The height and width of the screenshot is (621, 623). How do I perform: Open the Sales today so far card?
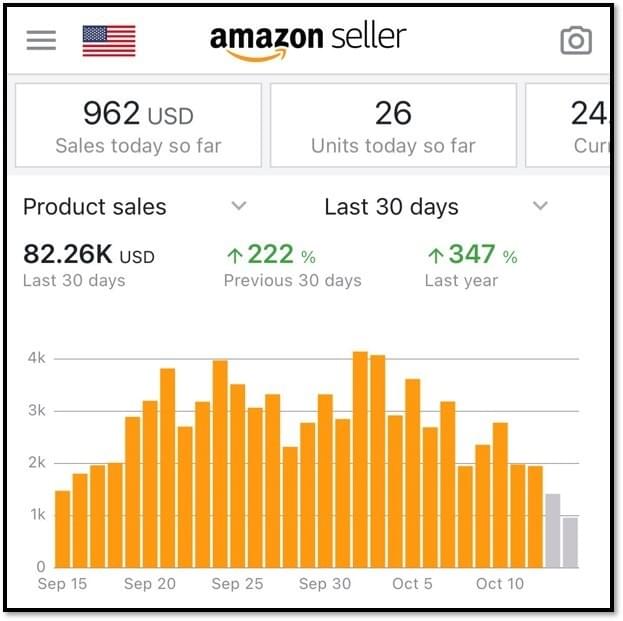[138, 125]
